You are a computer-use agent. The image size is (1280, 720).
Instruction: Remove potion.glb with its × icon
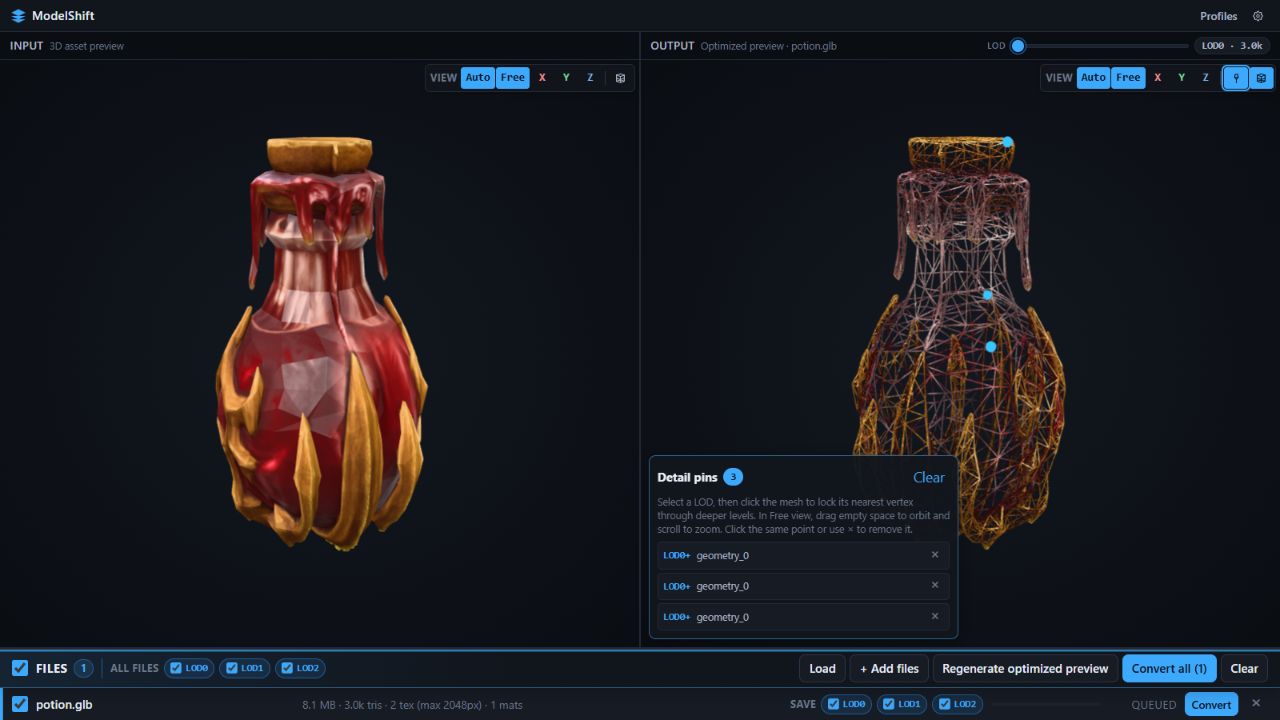[1256, 703]
